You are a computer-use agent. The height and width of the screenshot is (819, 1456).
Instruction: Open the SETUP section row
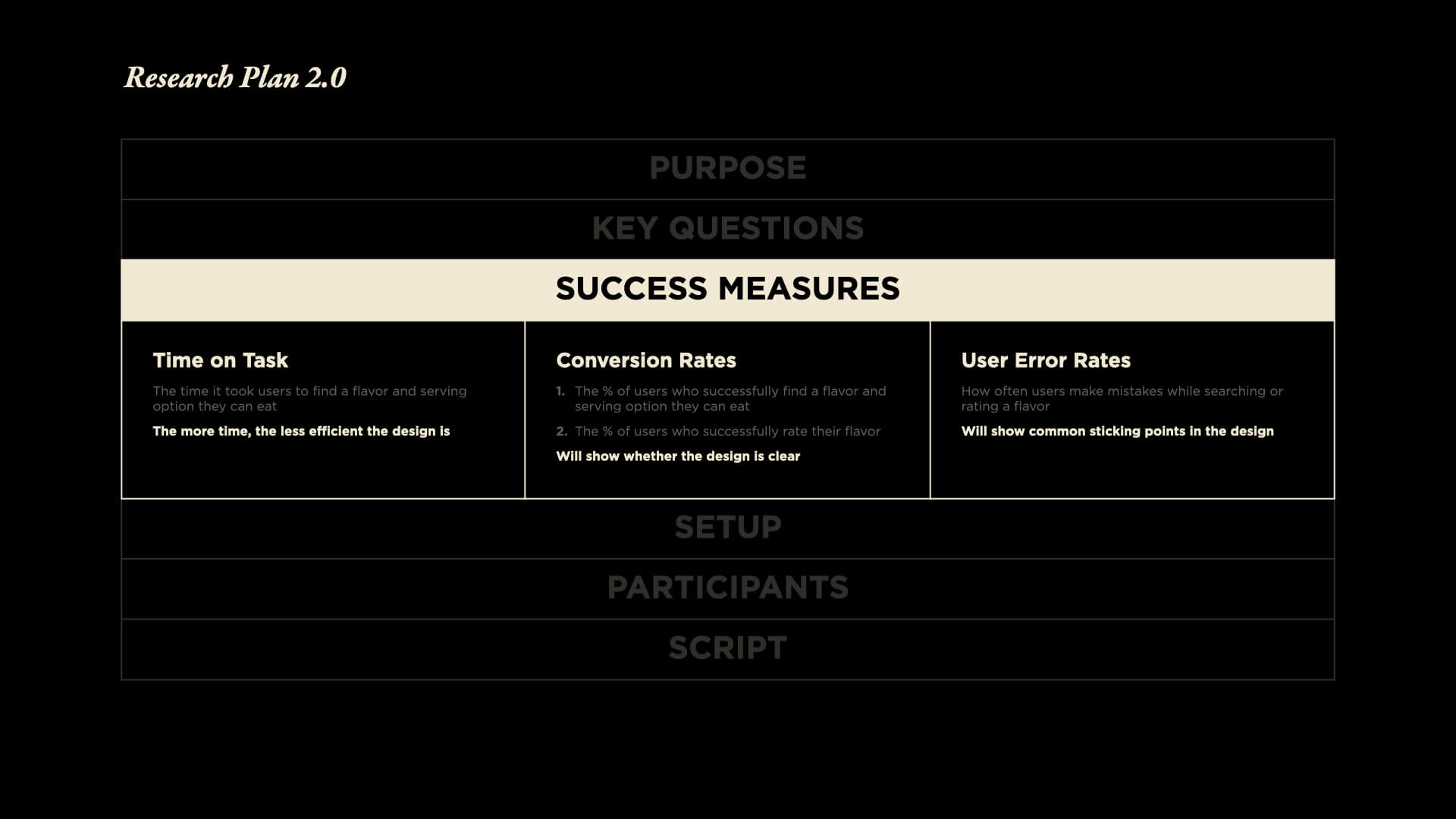(x=727, y=527)
